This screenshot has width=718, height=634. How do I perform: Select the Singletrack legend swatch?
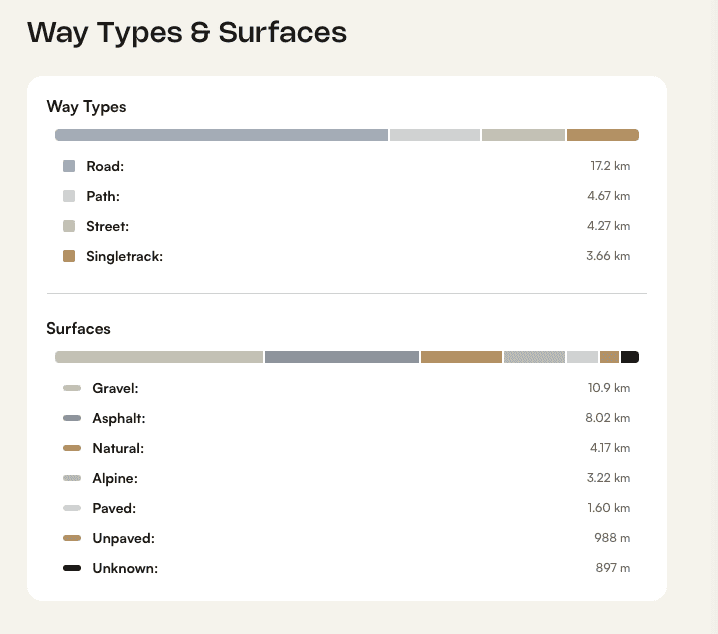69,256
